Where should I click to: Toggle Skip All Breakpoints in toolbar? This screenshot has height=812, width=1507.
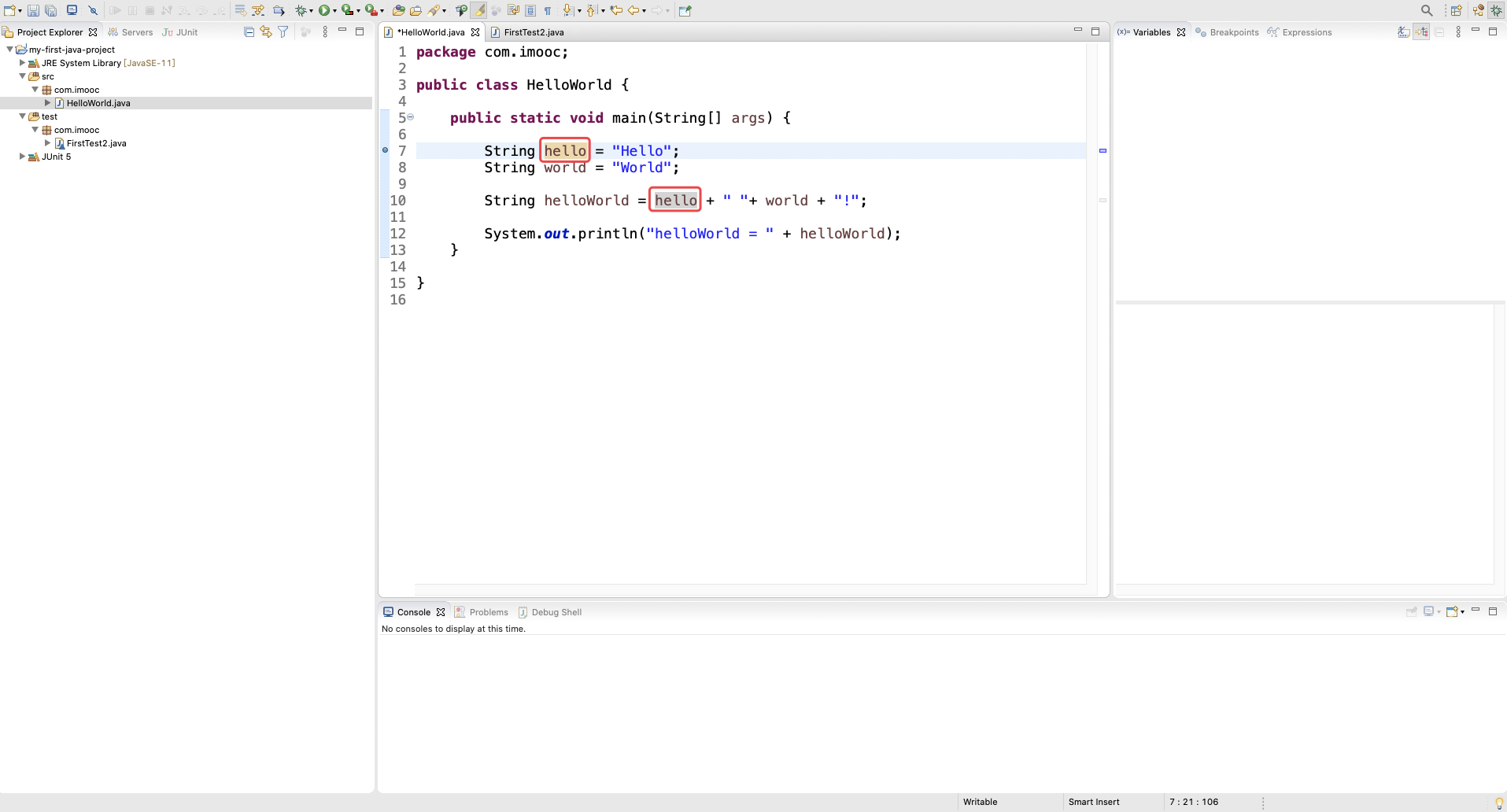pos(93,10)
